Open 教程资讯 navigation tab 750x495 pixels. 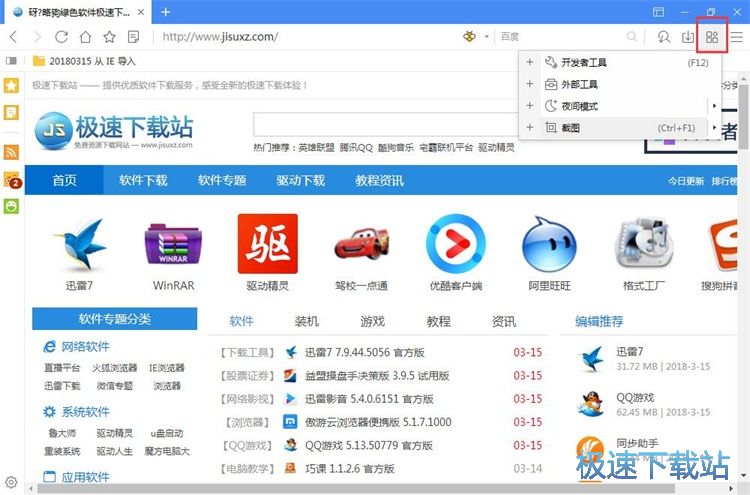379,180
